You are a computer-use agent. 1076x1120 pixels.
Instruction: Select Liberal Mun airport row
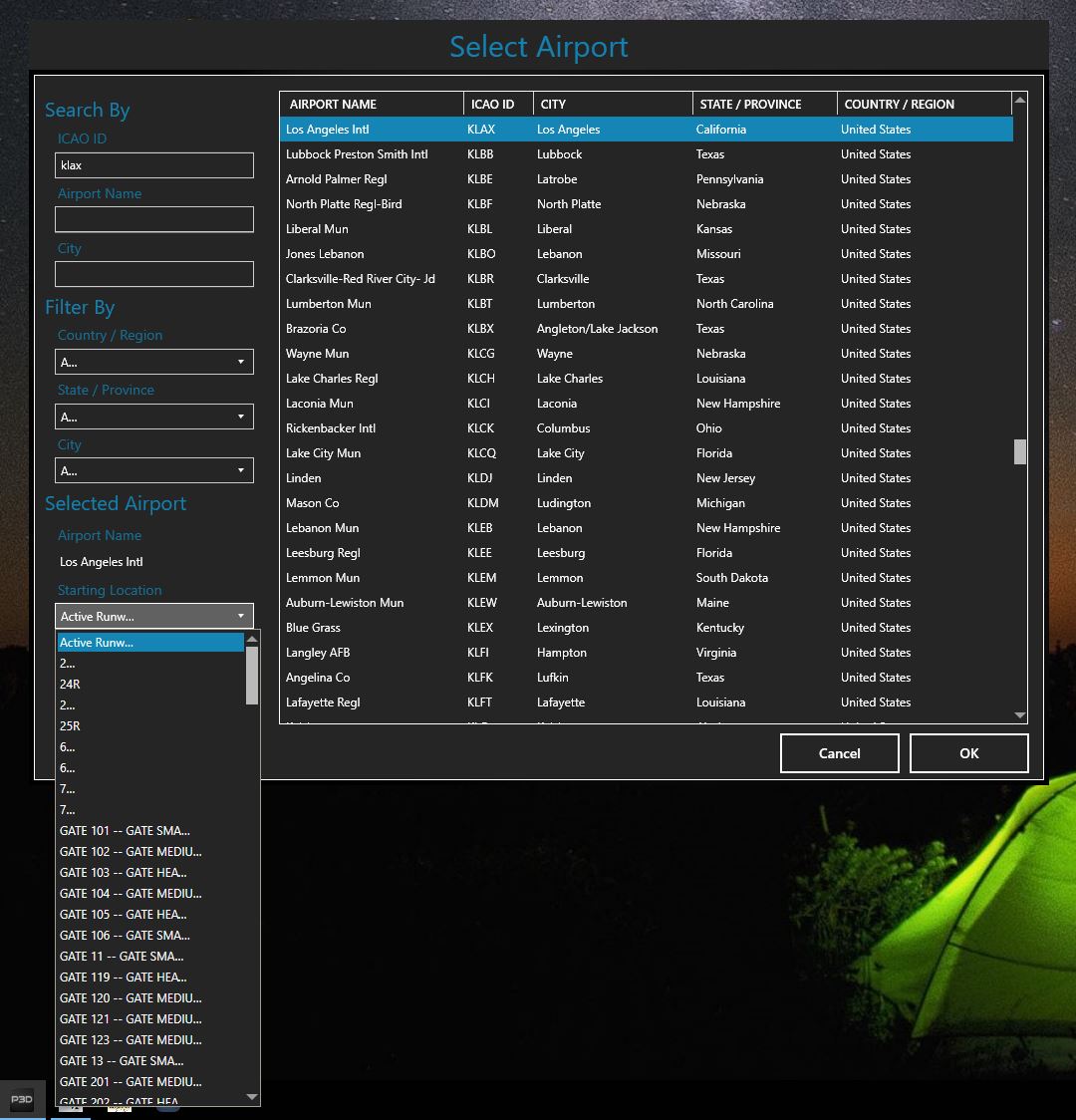[x=647, y=229]
